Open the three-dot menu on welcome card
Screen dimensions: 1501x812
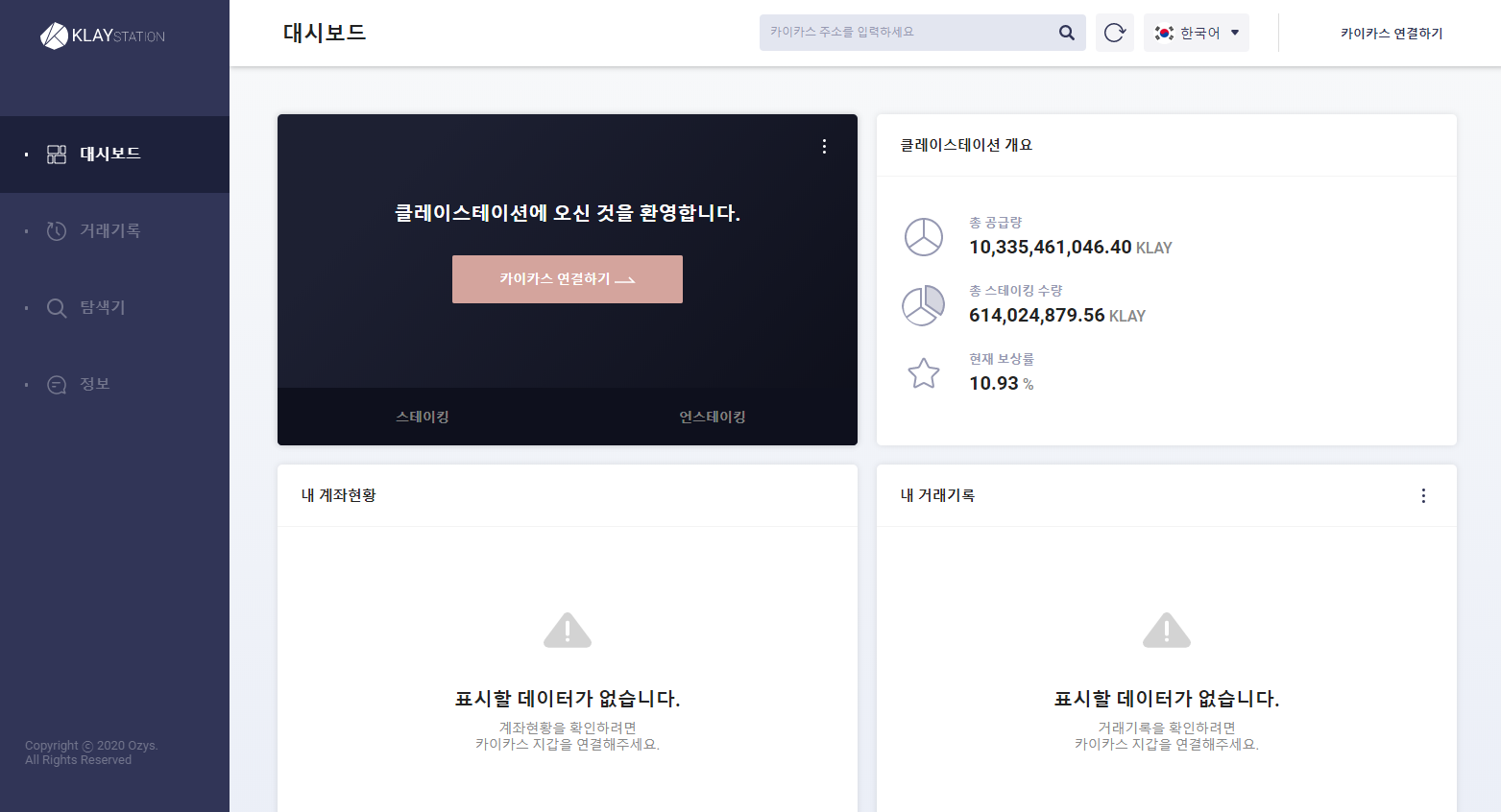[824, 146]
